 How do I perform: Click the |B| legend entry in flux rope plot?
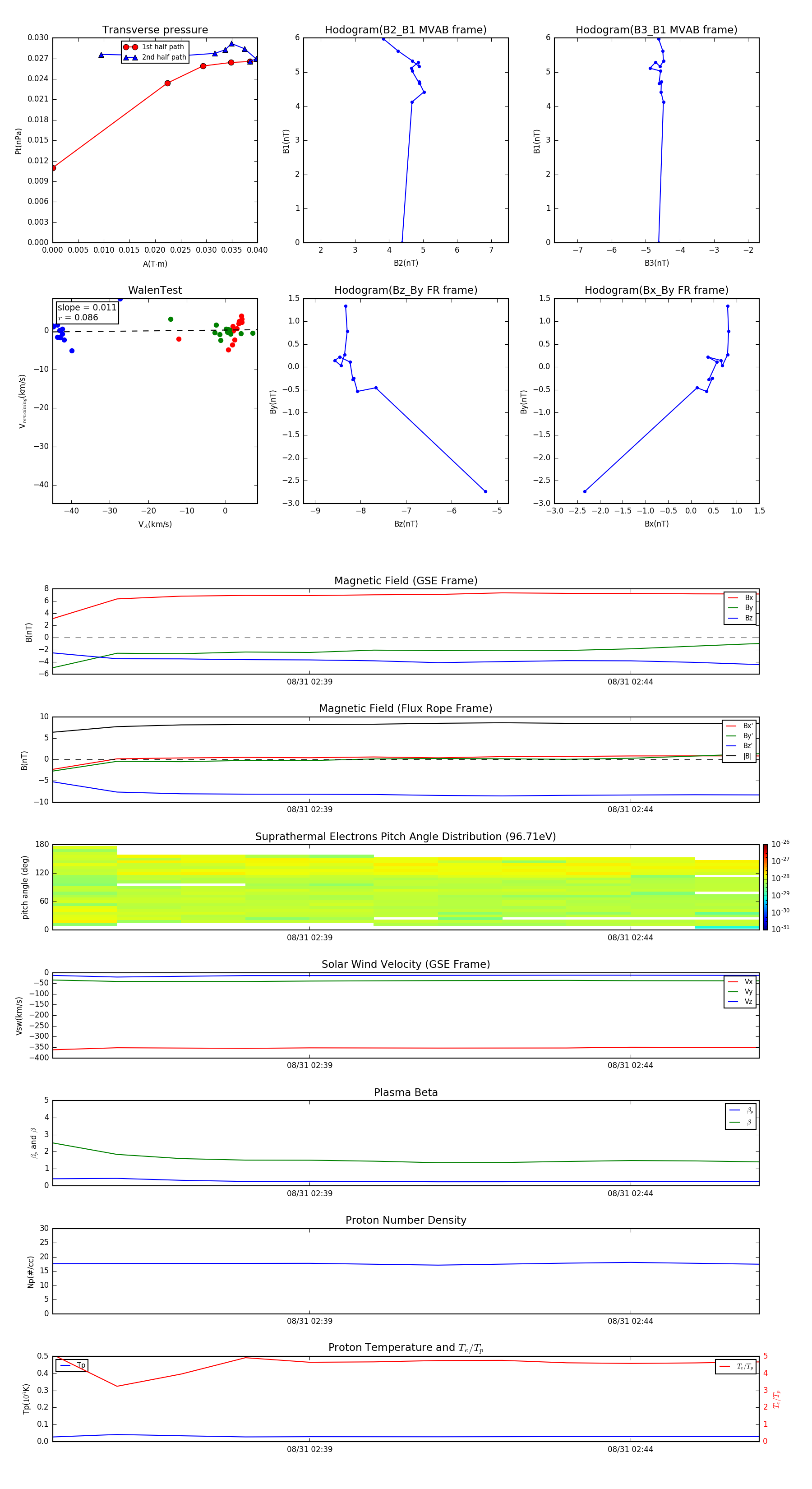click(739, 756)
